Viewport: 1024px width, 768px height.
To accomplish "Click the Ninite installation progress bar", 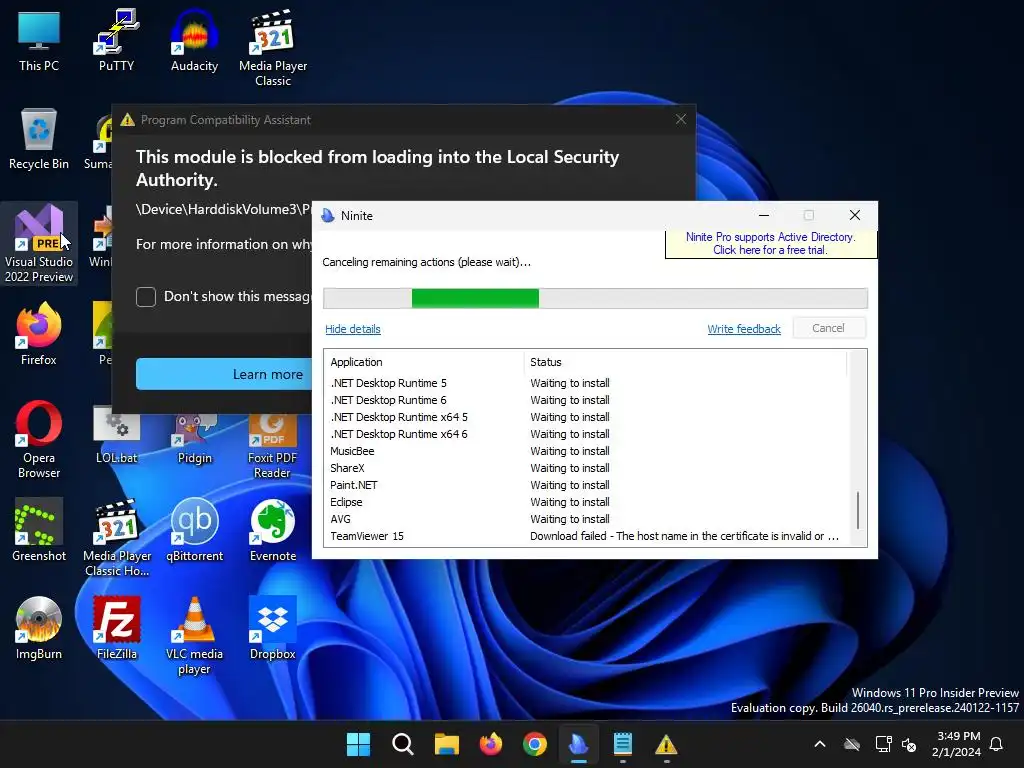I will (595, 298).
